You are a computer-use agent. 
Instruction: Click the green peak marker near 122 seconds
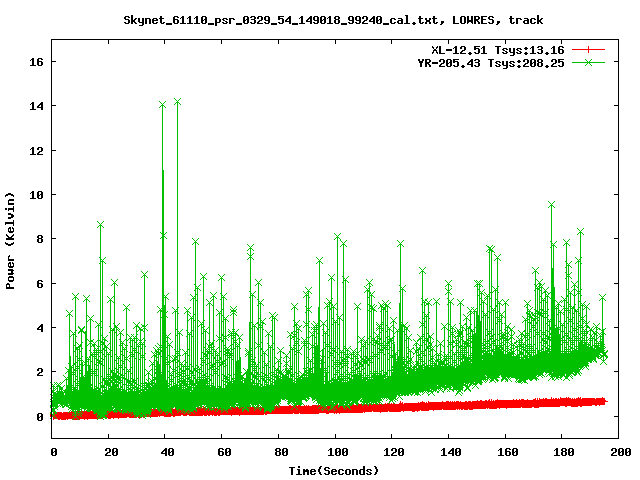point(400,244)
